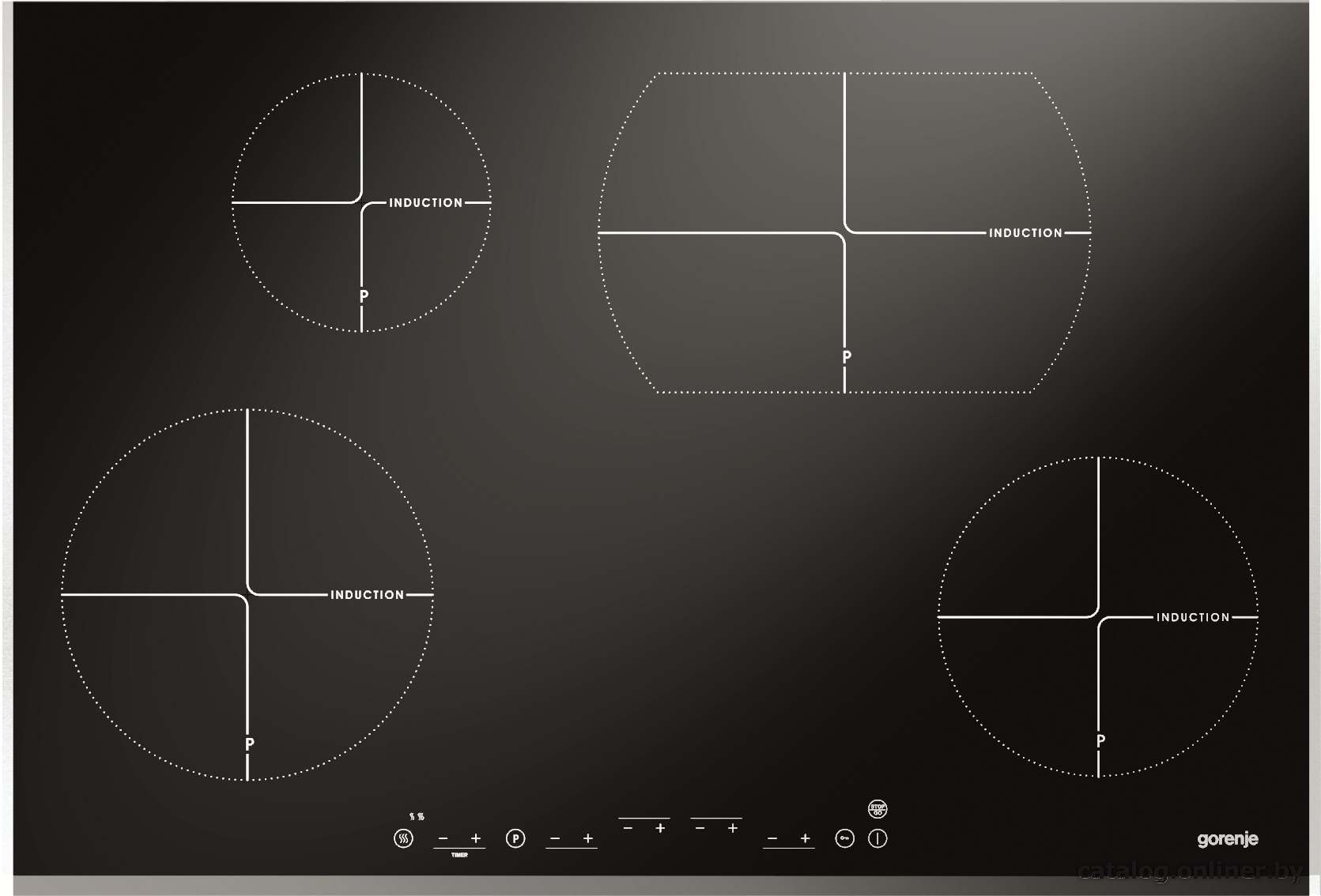Tap the circled P power boost button
Image resolution: width=1321 pixels, height=896 pixels.
515,838
